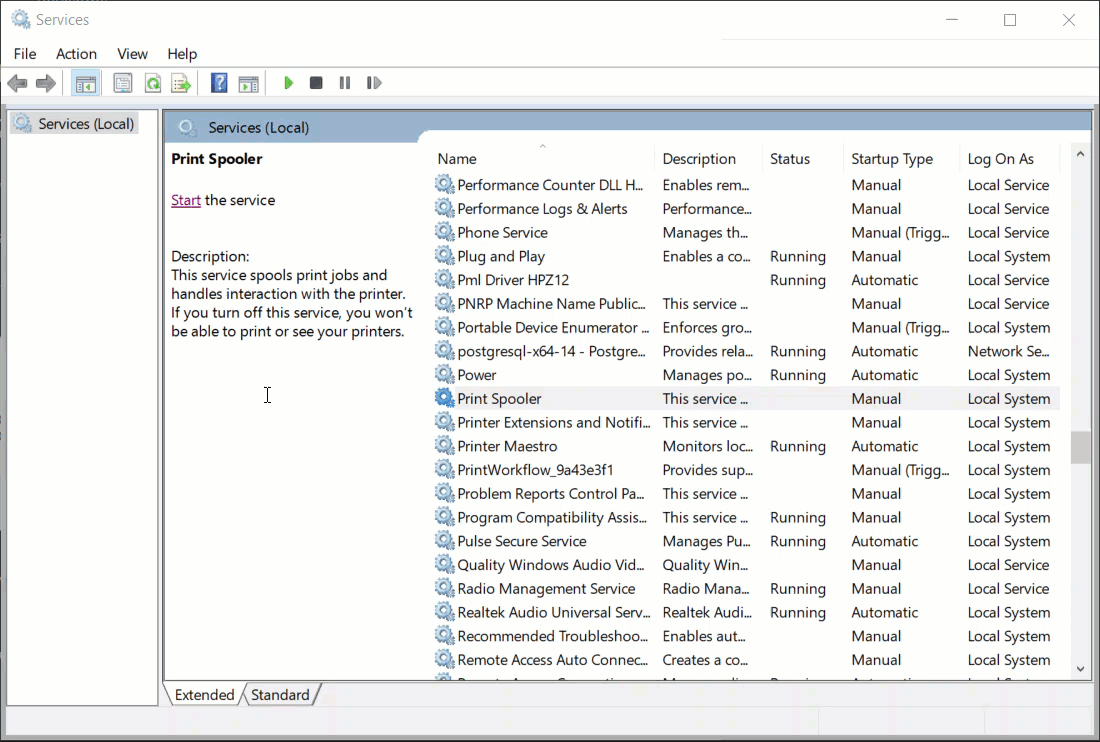This screenshot has height=742, width=1100.
Task: Click Automatic startup type of Pulse Secure Service
Action: (885, 541)
